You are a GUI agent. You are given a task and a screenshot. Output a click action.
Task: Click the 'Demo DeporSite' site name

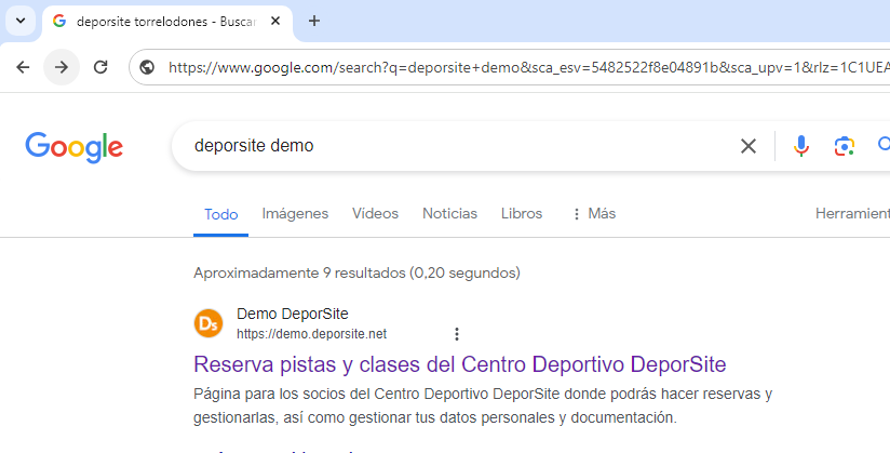pos(293,313)
